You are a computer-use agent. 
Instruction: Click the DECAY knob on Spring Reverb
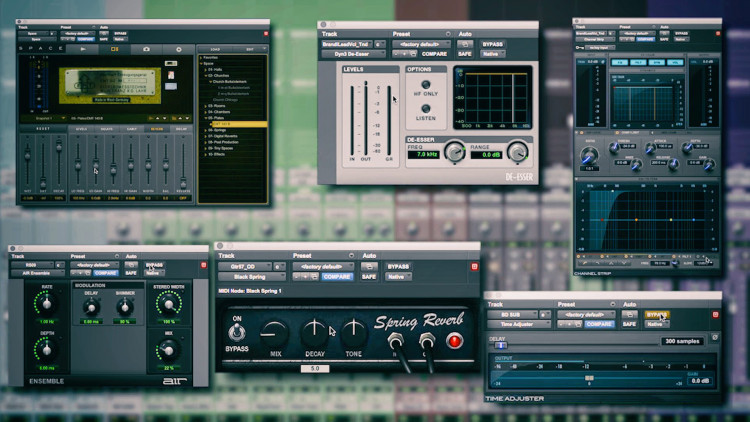[314, 333]
